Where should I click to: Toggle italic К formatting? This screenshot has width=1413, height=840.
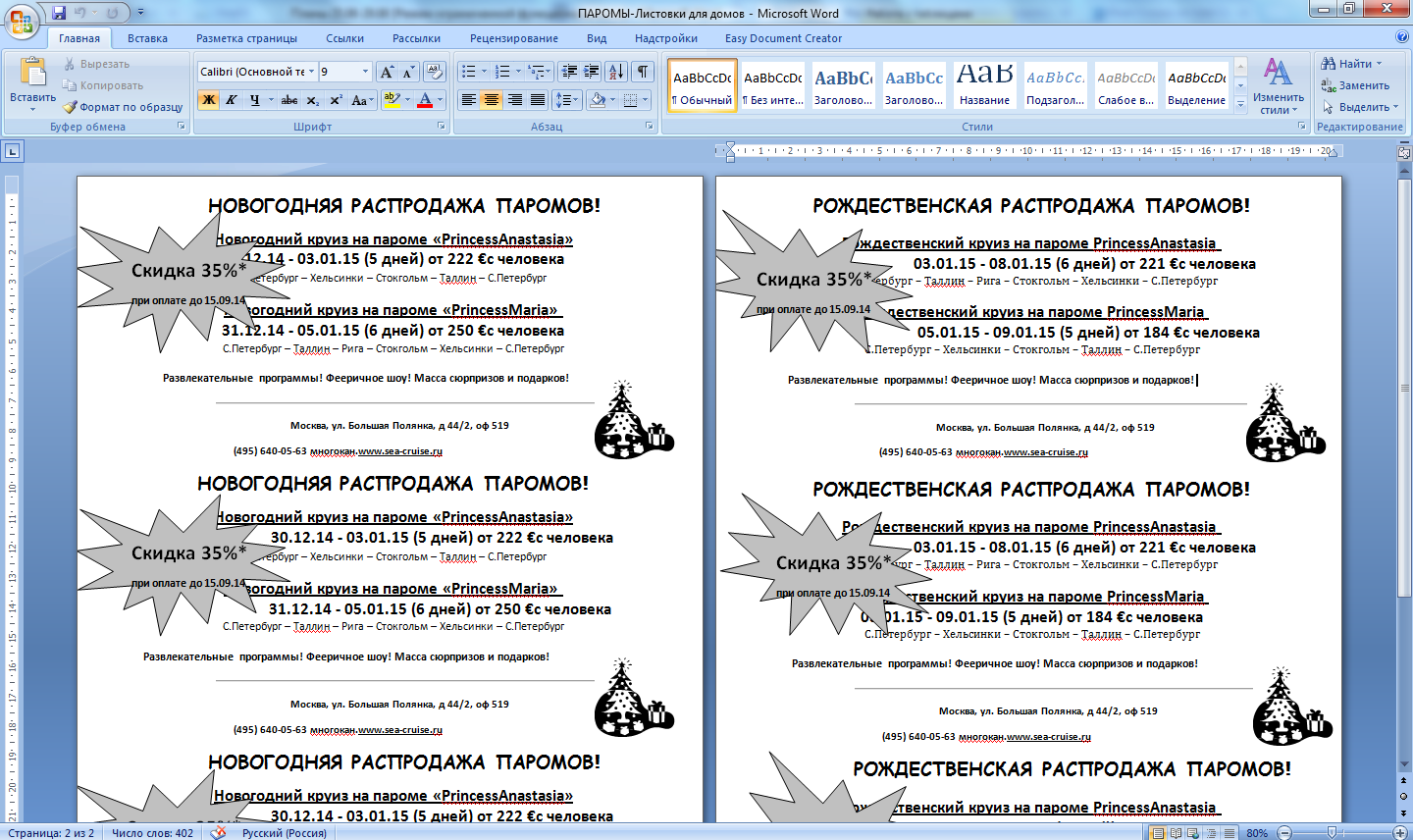[x=231, y=100]
